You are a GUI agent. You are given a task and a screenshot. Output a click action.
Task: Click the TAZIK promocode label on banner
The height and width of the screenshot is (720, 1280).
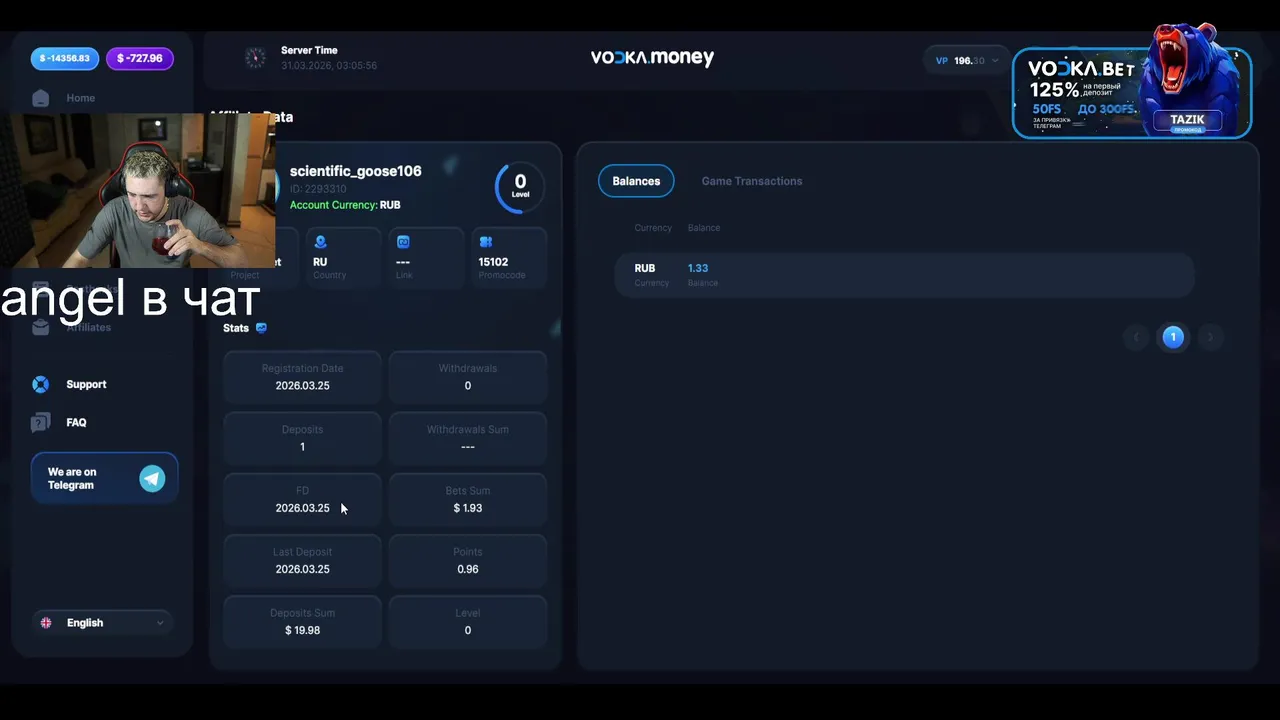pos(1188,121)
